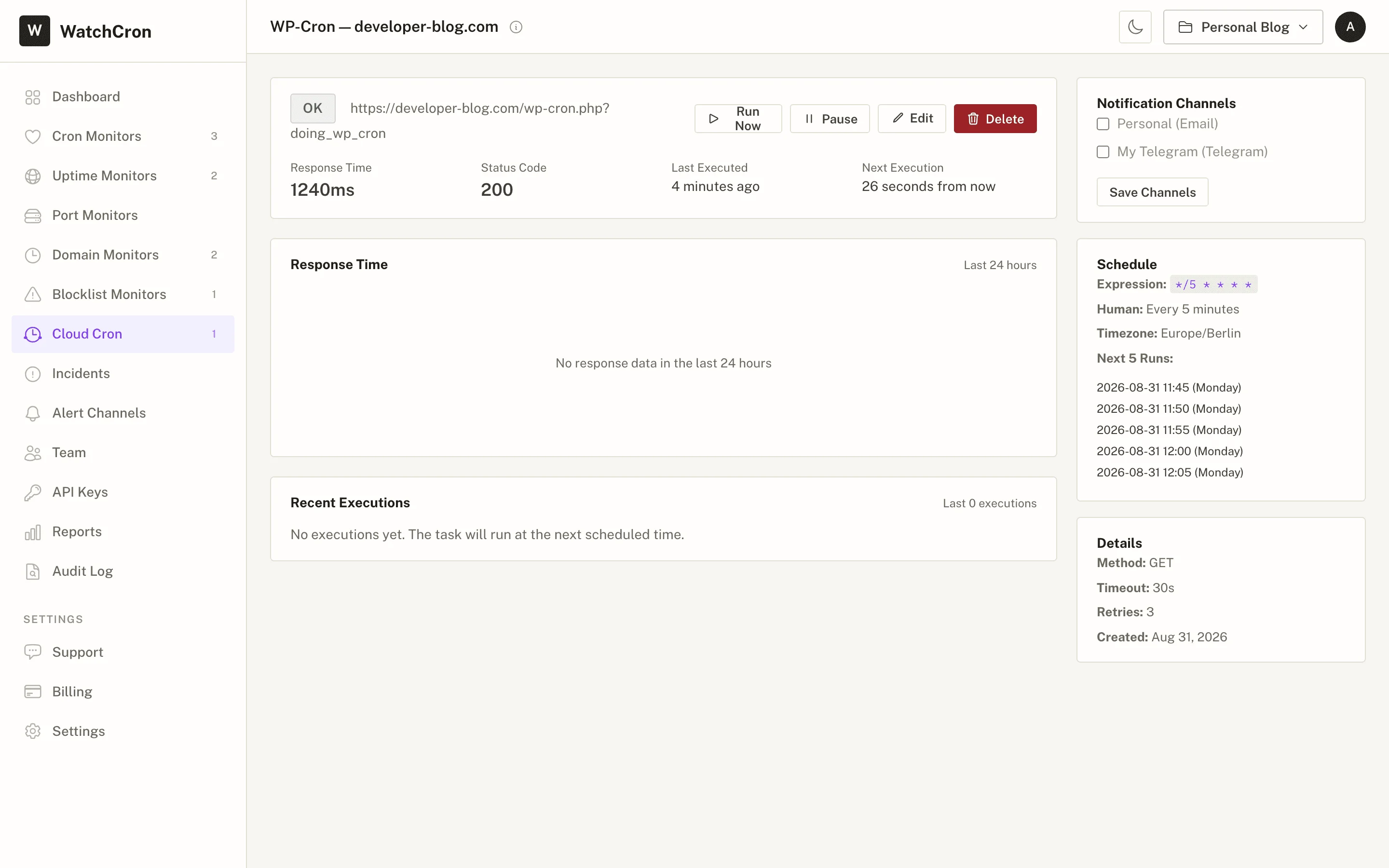Click the Dashboard grid icon
Viewport: 1389px width, 868px height.
point(33,97)
